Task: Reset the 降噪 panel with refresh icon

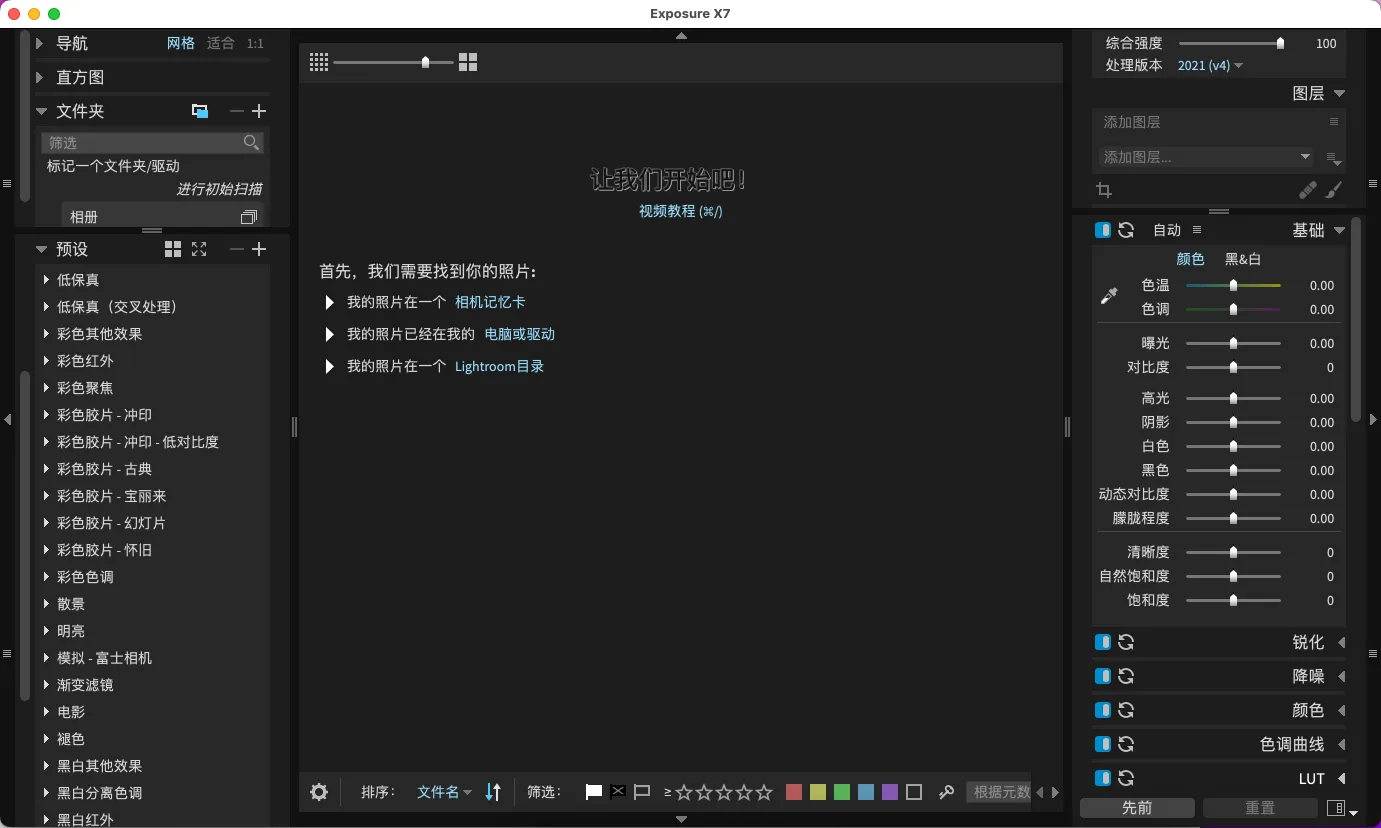Action: click(x=1126, y=676)
